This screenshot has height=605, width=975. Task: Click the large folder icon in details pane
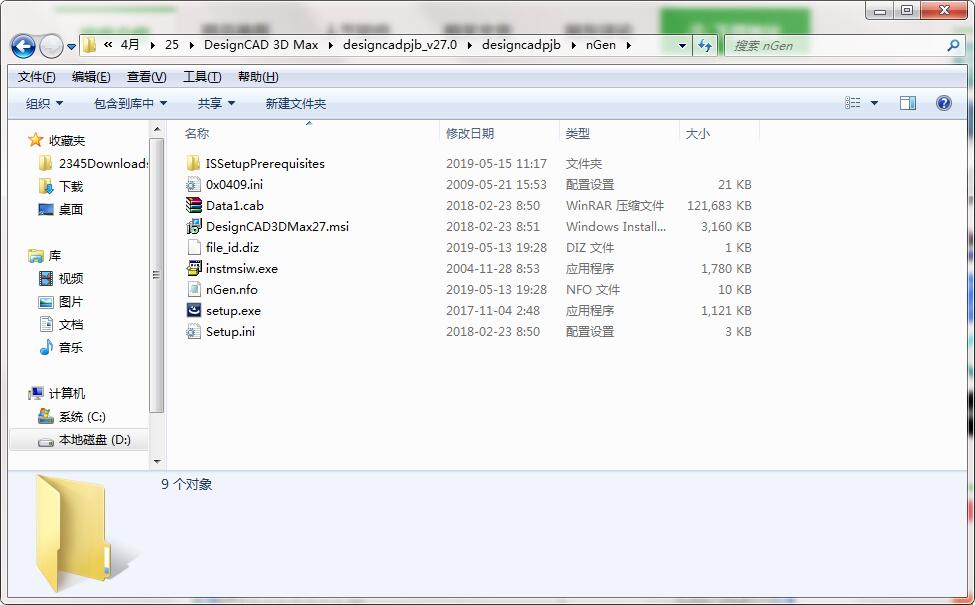(73, 533)
